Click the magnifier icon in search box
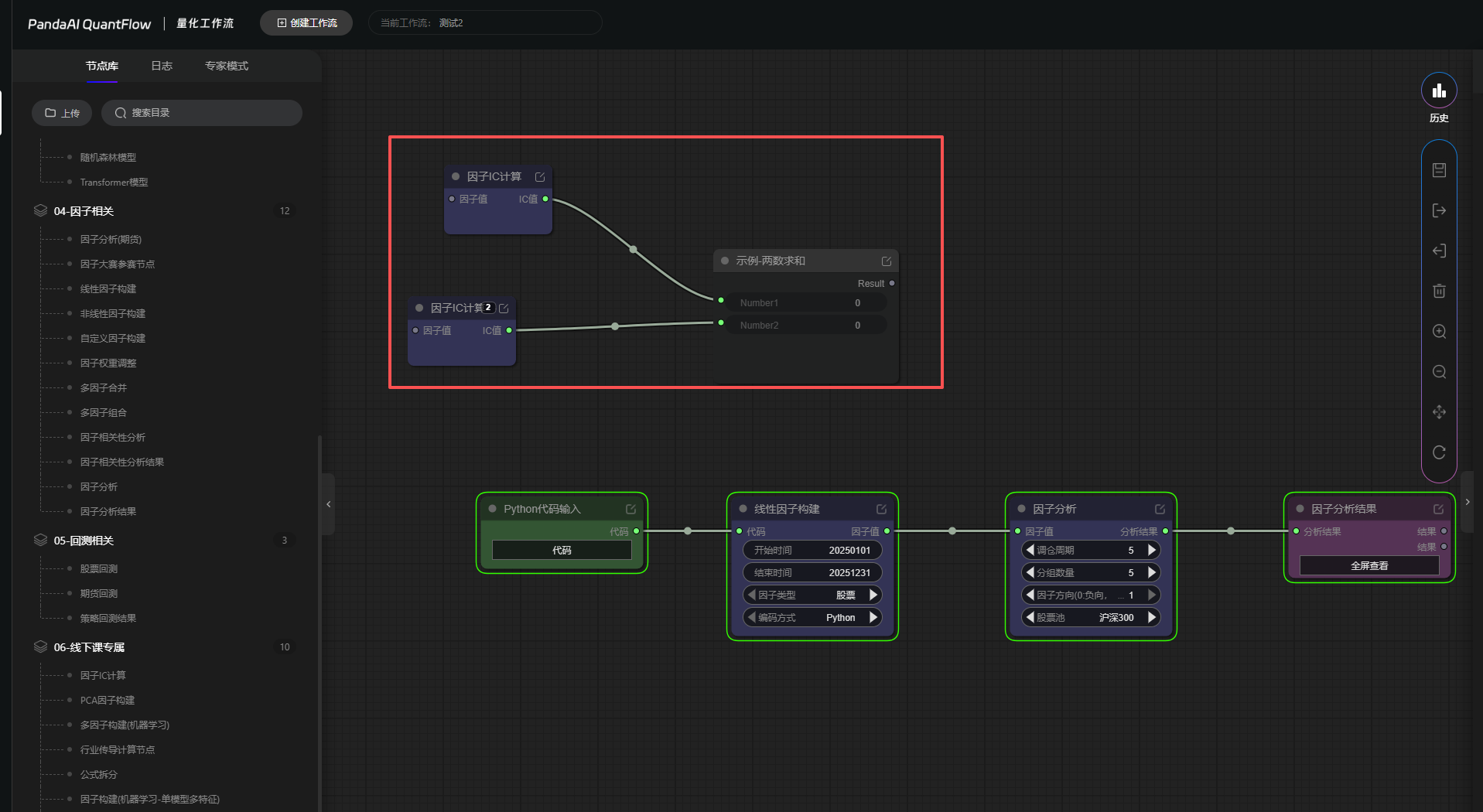 121,113
